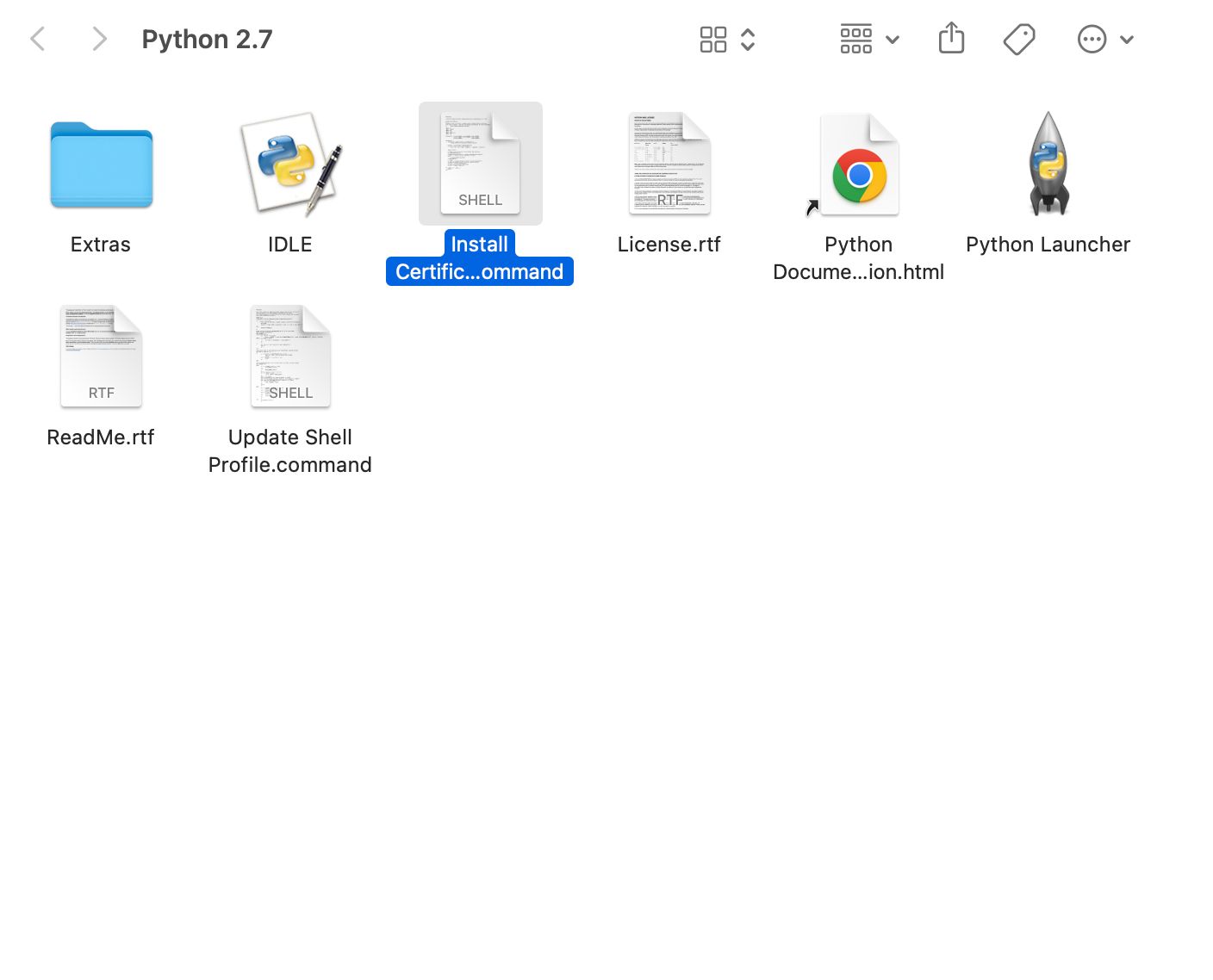1213x980 pixels.
Task: Click the Python Launcher name label
Action: [1048, 245]
